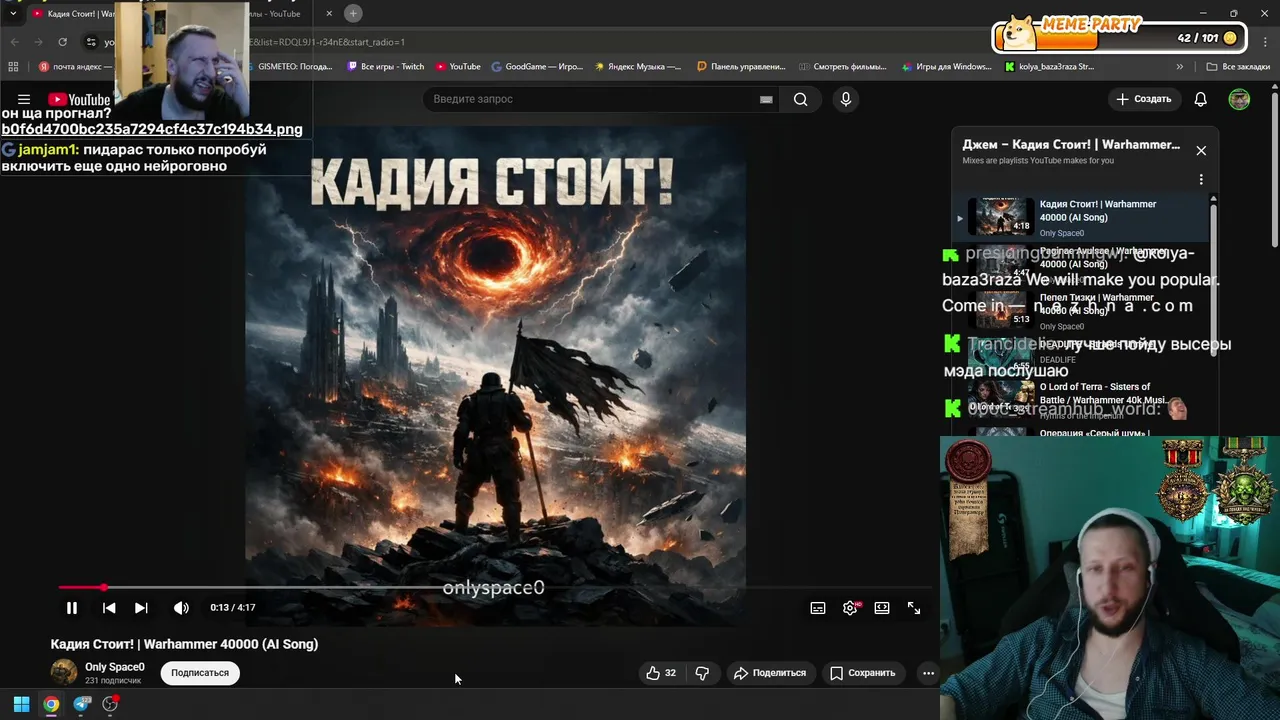Open on-screen keyboard icon in search

[766, 99]
